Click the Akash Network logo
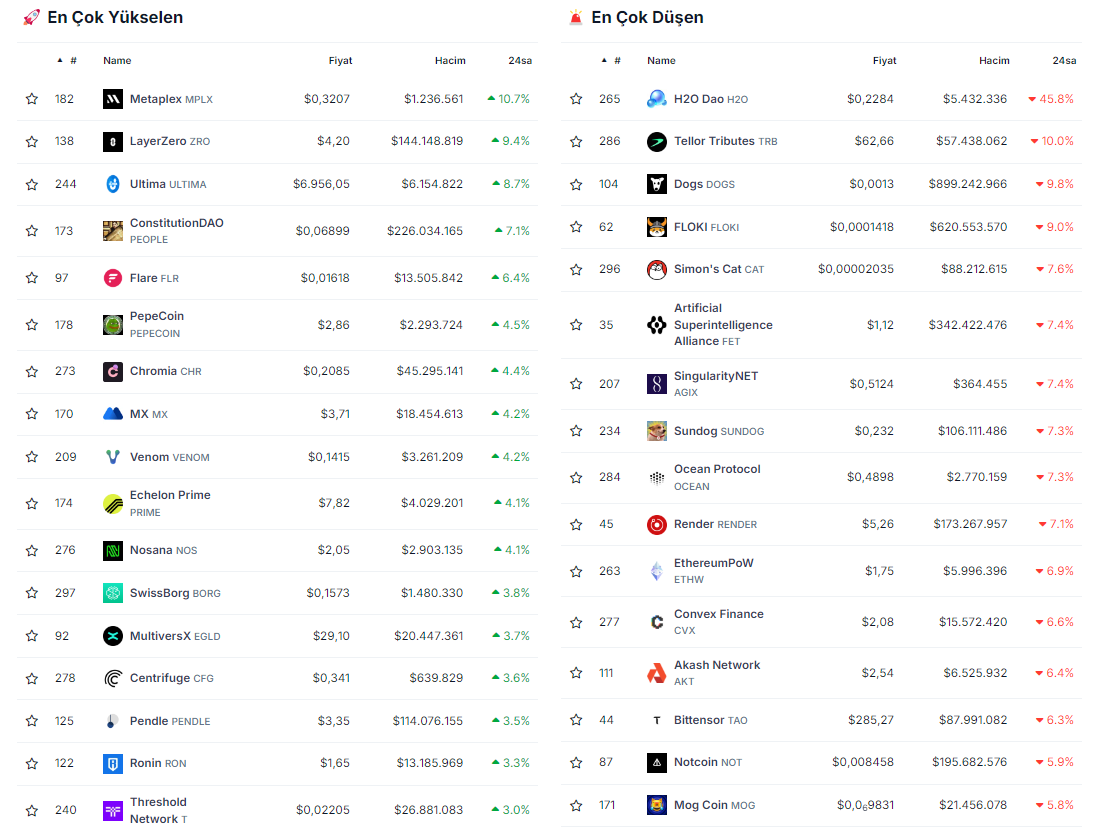The width and height of the screenshot is (1116, 828). tap(656, 673)
